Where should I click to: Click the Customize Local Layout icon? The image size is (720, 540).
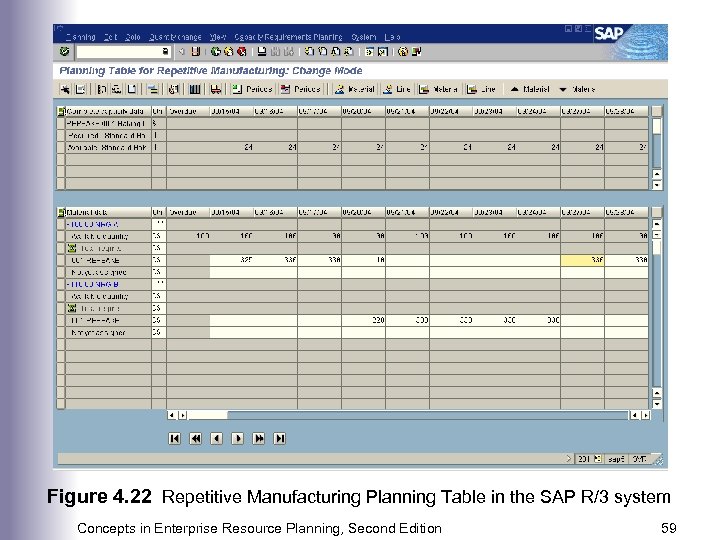coord(416,51)
